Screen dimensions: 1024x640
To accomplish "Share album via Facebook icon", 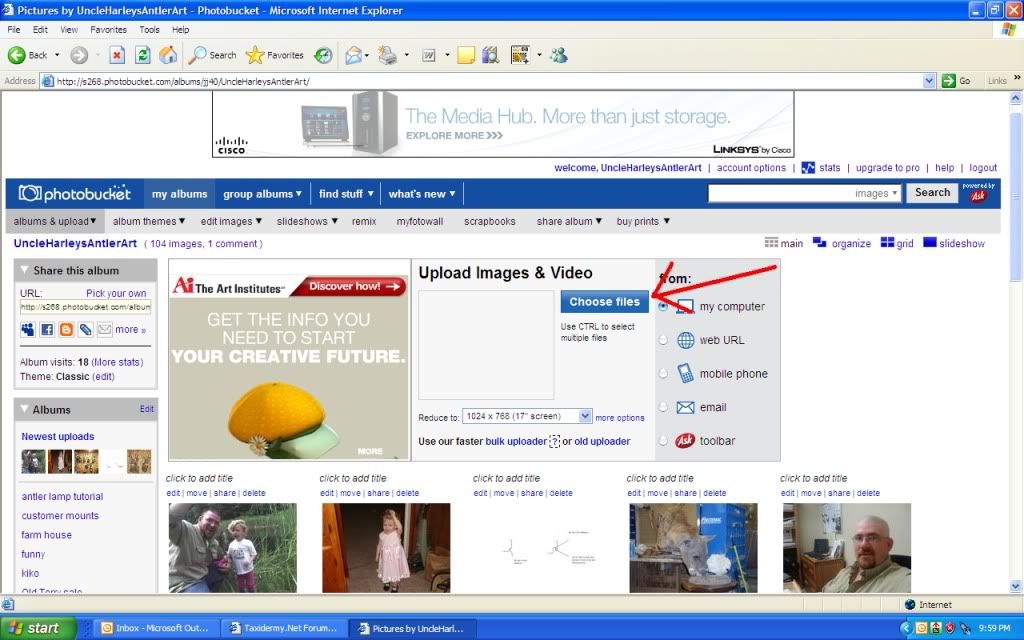I will pyautogui.click(x=47, y=330).
